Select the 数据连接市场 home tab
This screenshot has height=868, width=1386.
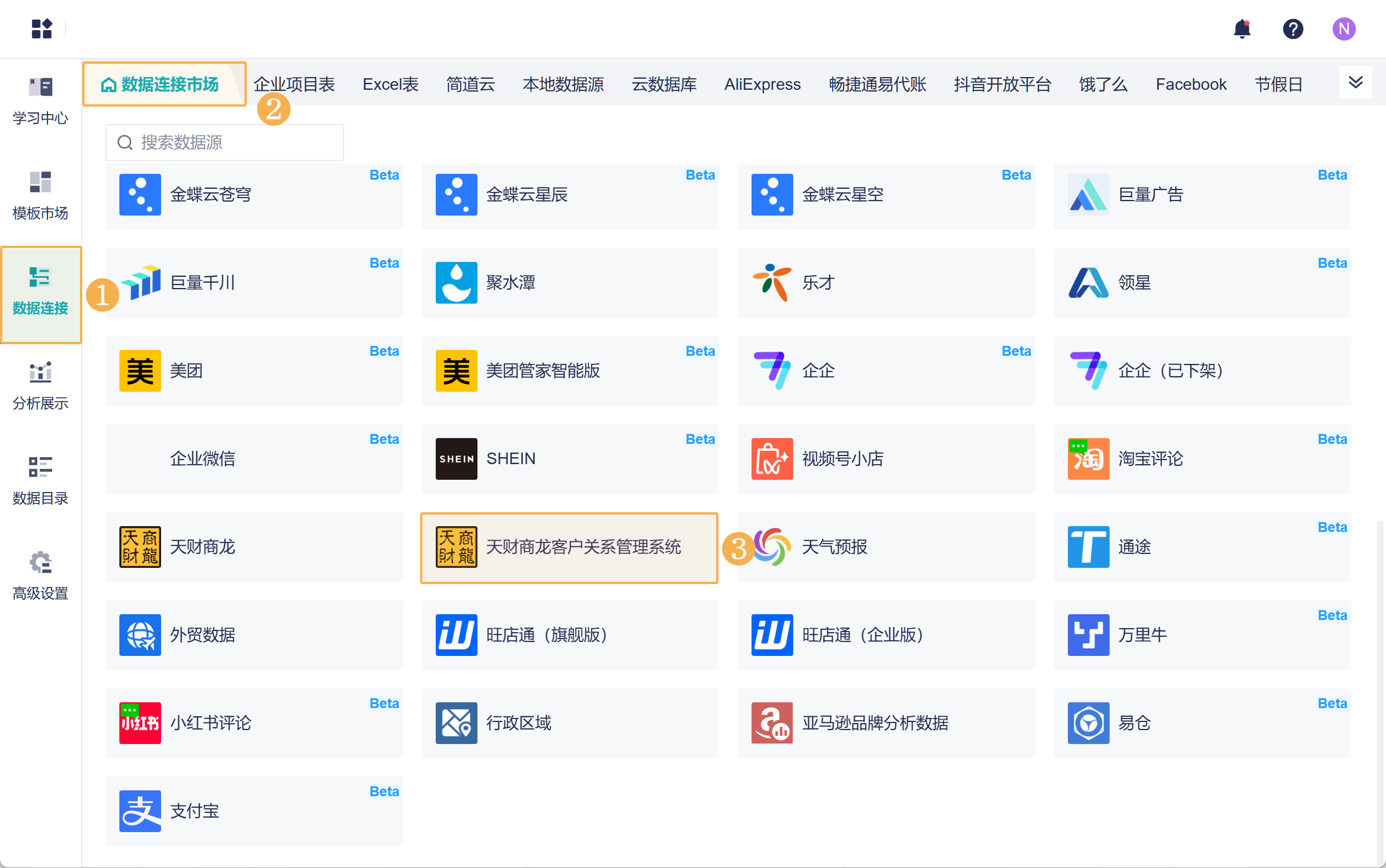(164, 85)
